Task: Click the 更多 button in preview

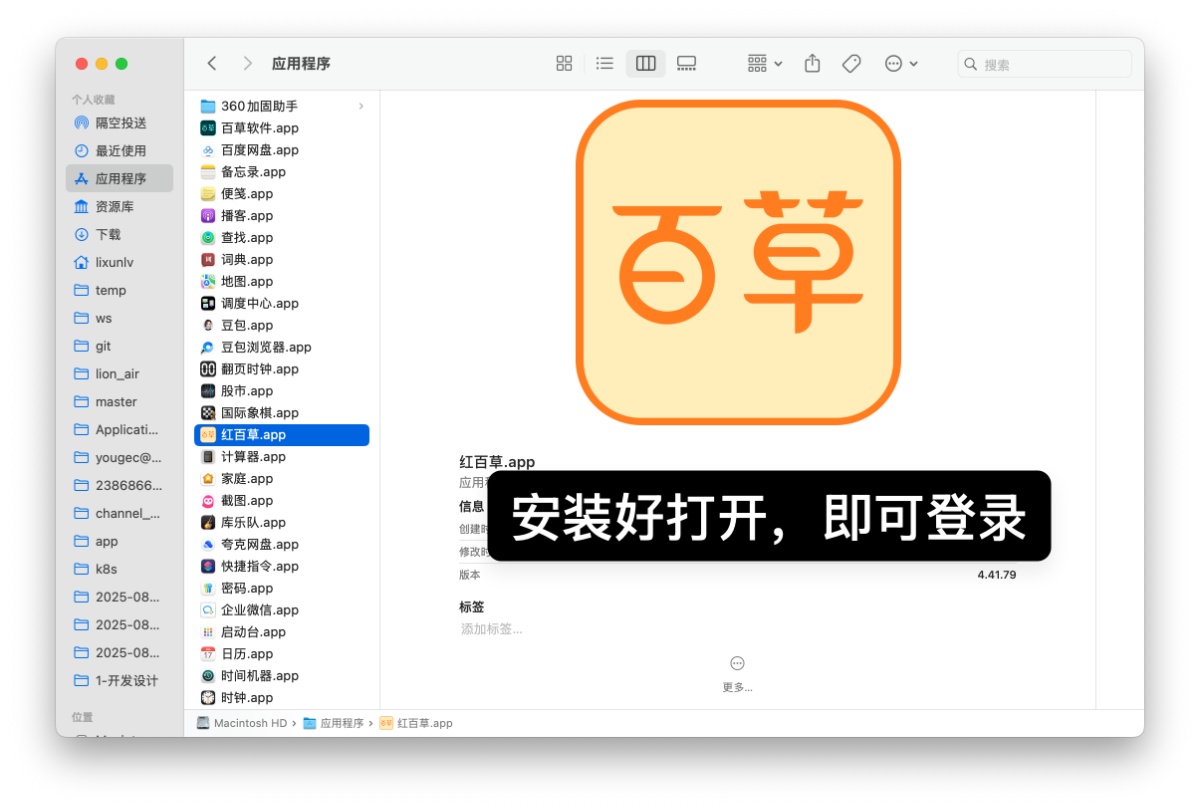Action: click(x=738, y=673)
